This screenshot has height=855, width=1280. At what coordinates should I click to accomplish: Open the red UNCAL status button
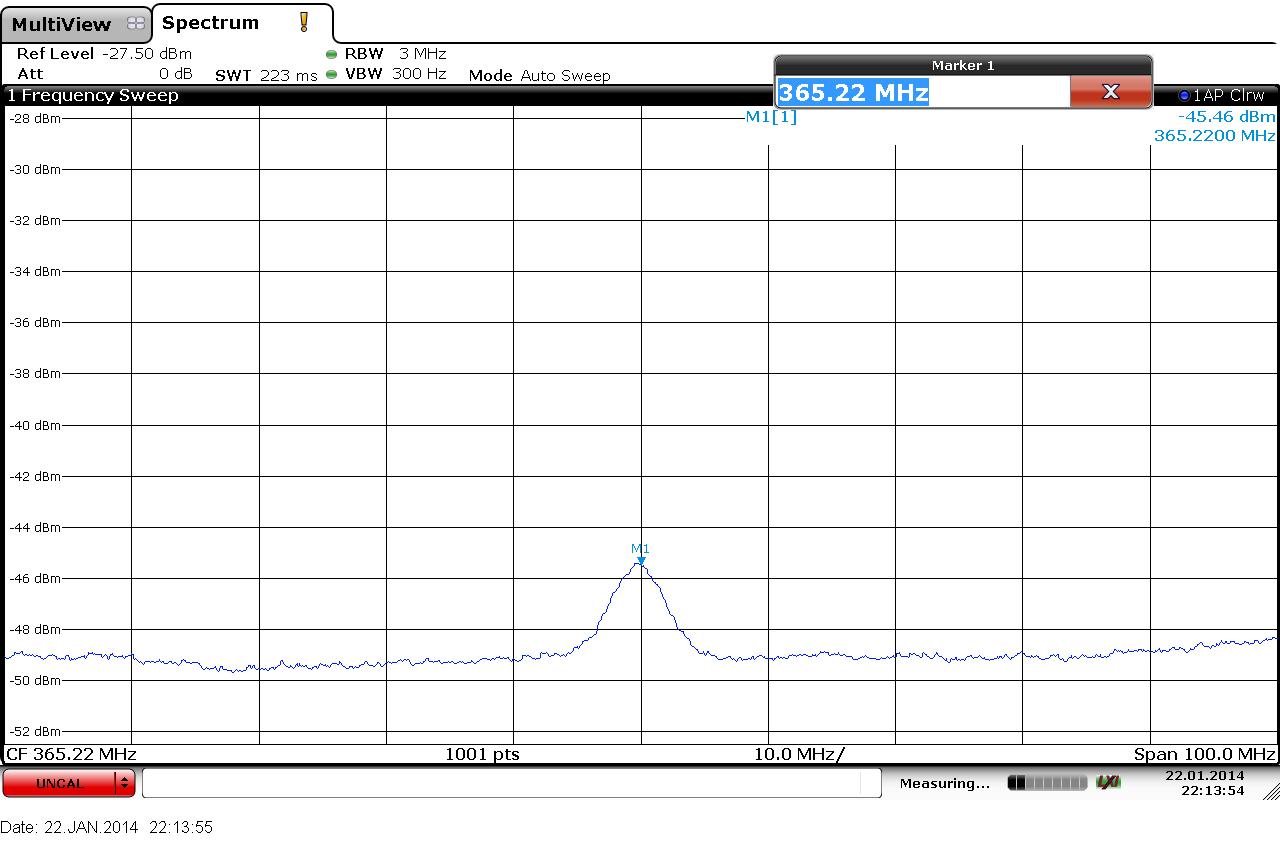[x=60, y=783]
